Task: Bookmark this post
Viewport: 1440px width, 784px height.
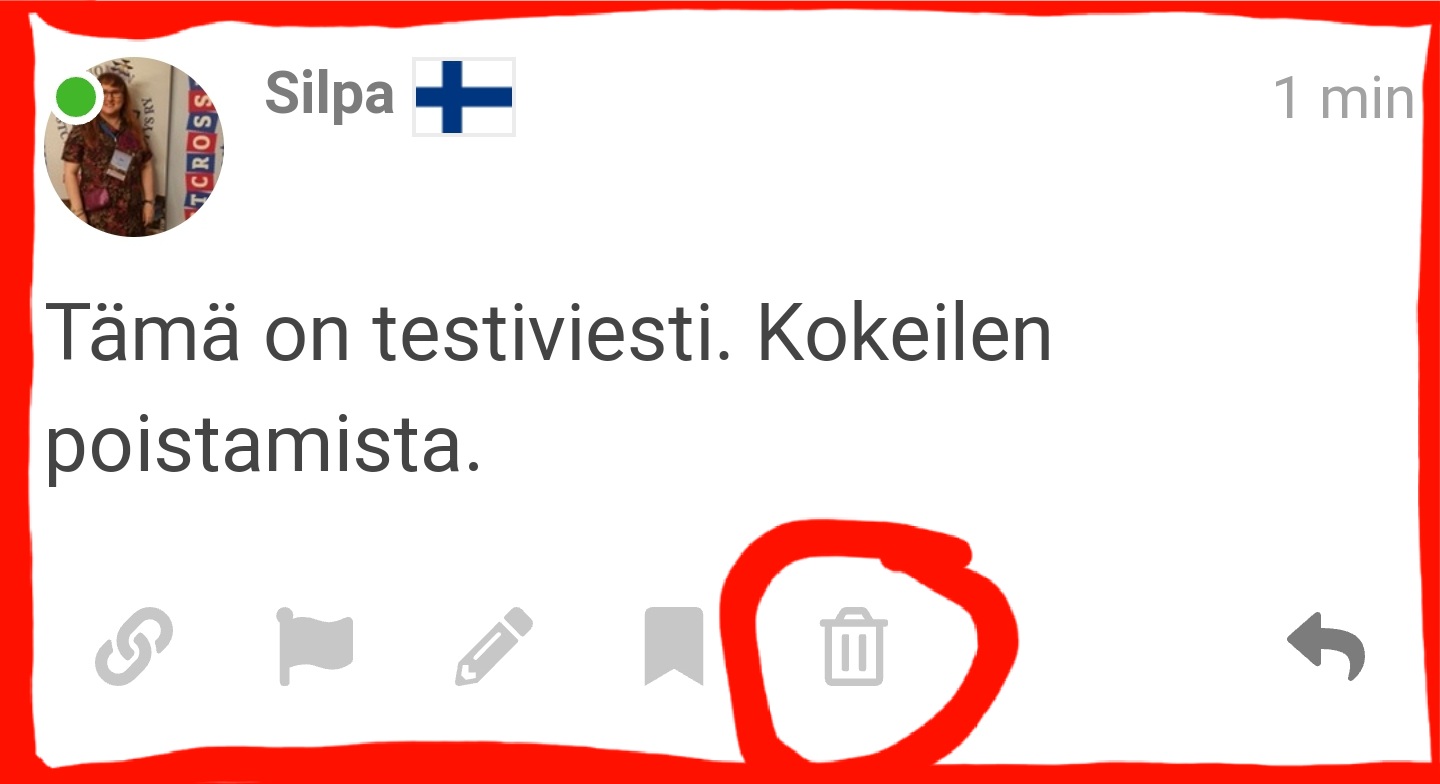Action: [x=674, y=647]
